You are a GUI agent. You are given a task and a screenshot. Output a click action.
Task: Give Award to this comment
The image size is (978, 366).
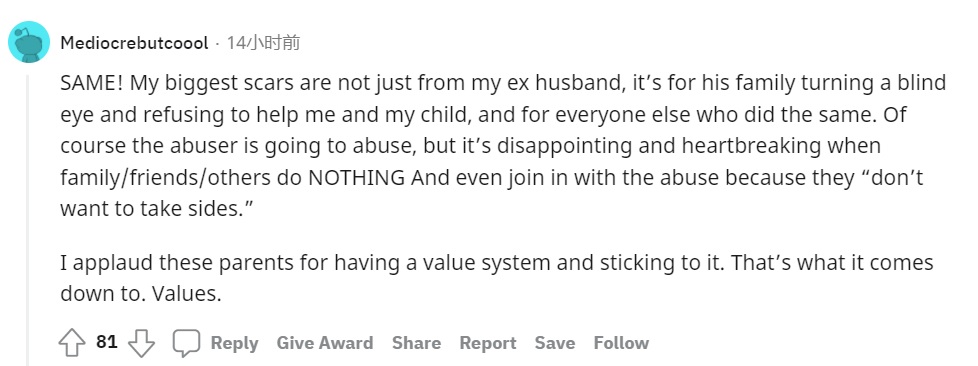click(x=325, y=343)
